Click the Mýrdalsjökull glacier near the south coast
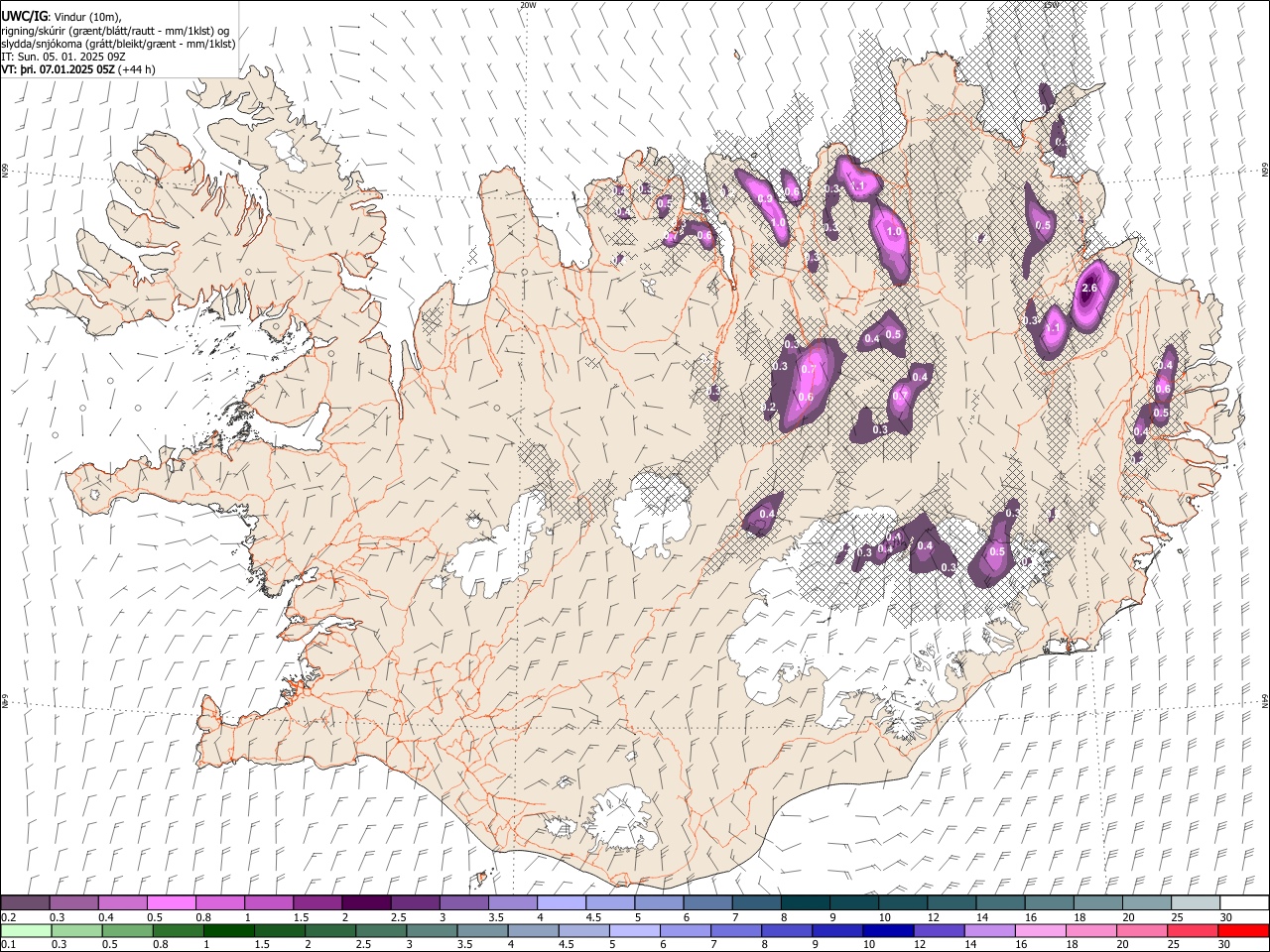1270x952 pixels. pyautogui.click(x=621, y=819)
